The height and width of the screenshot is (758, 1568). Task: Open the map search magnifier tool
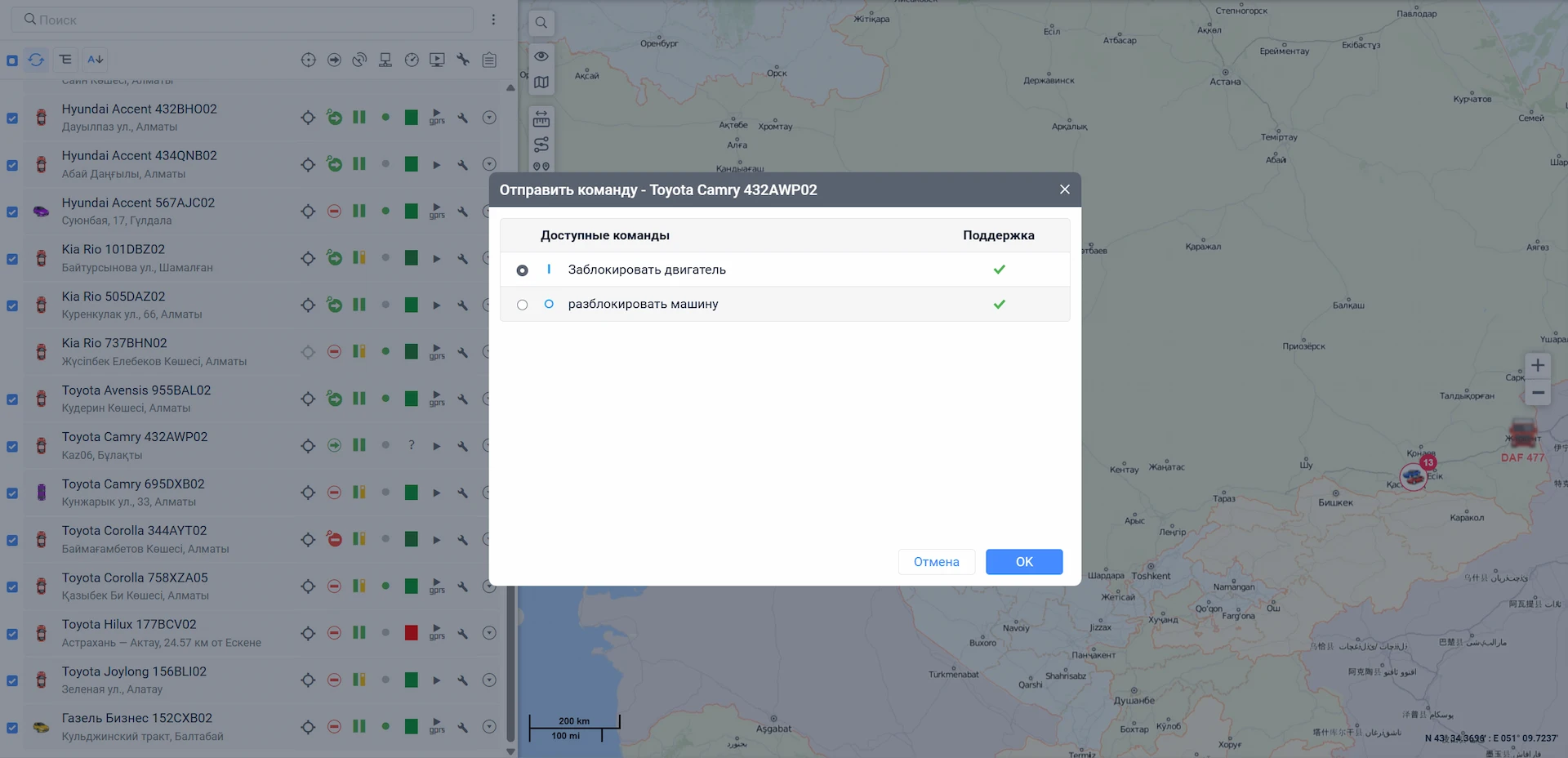pyautogui.click(x=541, y=23)
